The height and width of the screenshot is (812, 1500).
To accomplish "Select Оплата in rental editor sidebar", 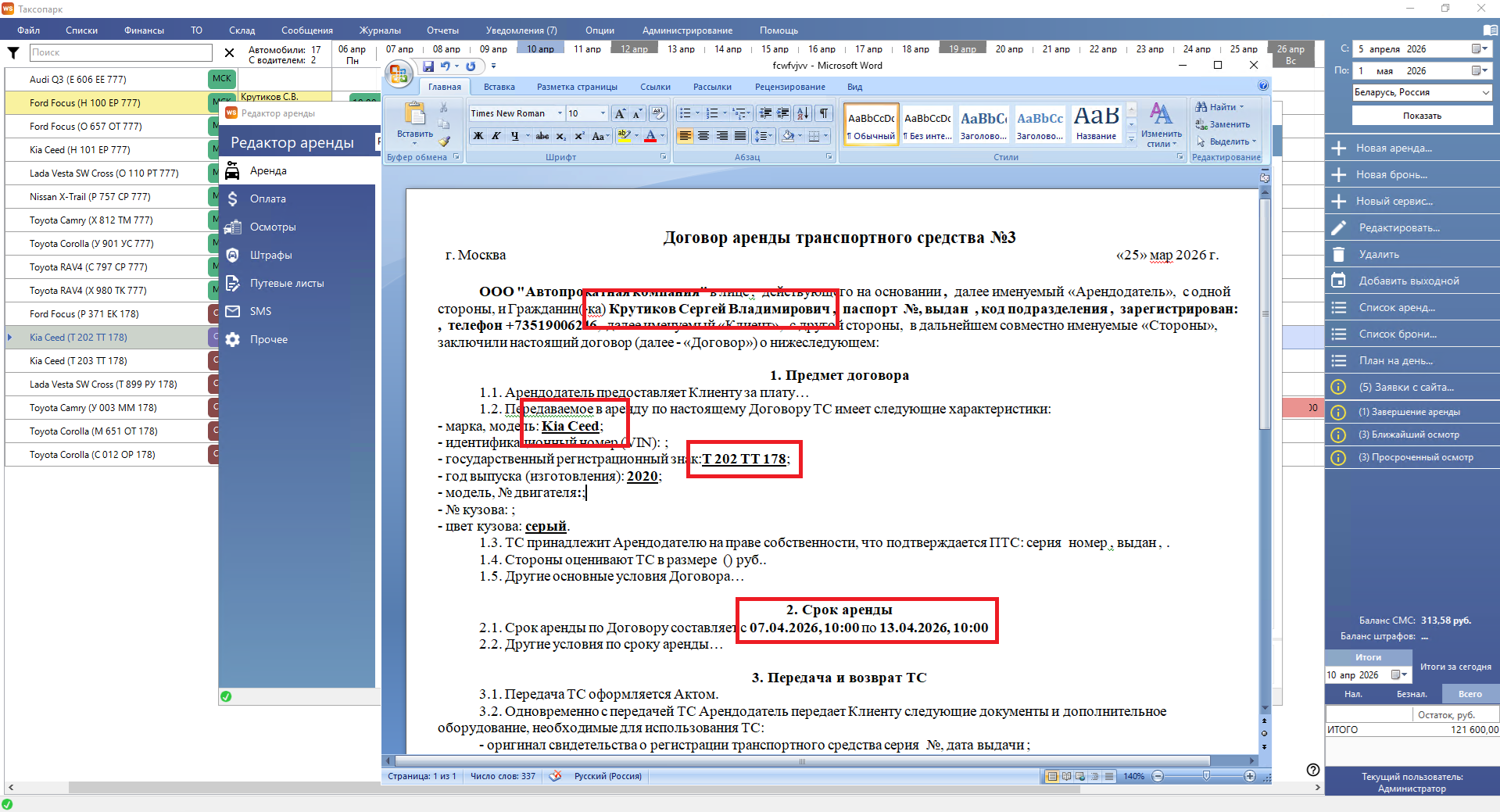I will pos(297,199).
